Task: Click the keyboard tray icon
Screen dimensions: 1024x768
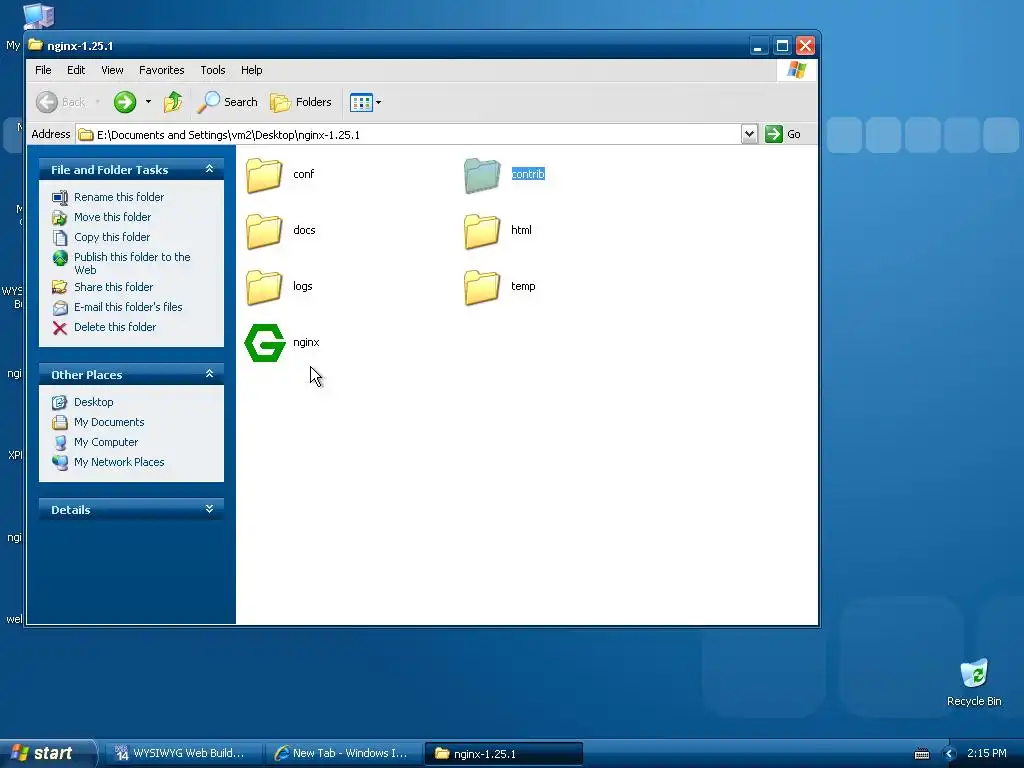Action: tap(921, 754)
